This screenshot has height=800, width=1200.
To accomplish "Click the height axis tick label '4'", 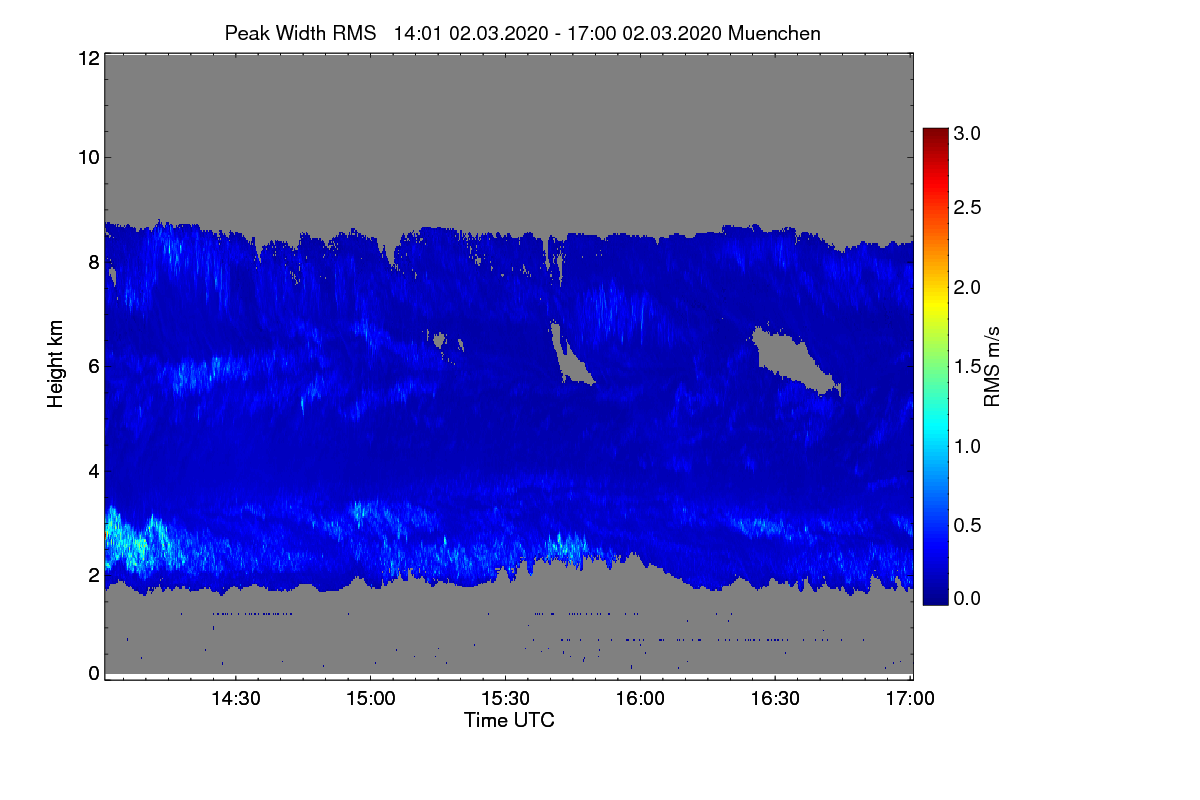I will tap(94, 470).
